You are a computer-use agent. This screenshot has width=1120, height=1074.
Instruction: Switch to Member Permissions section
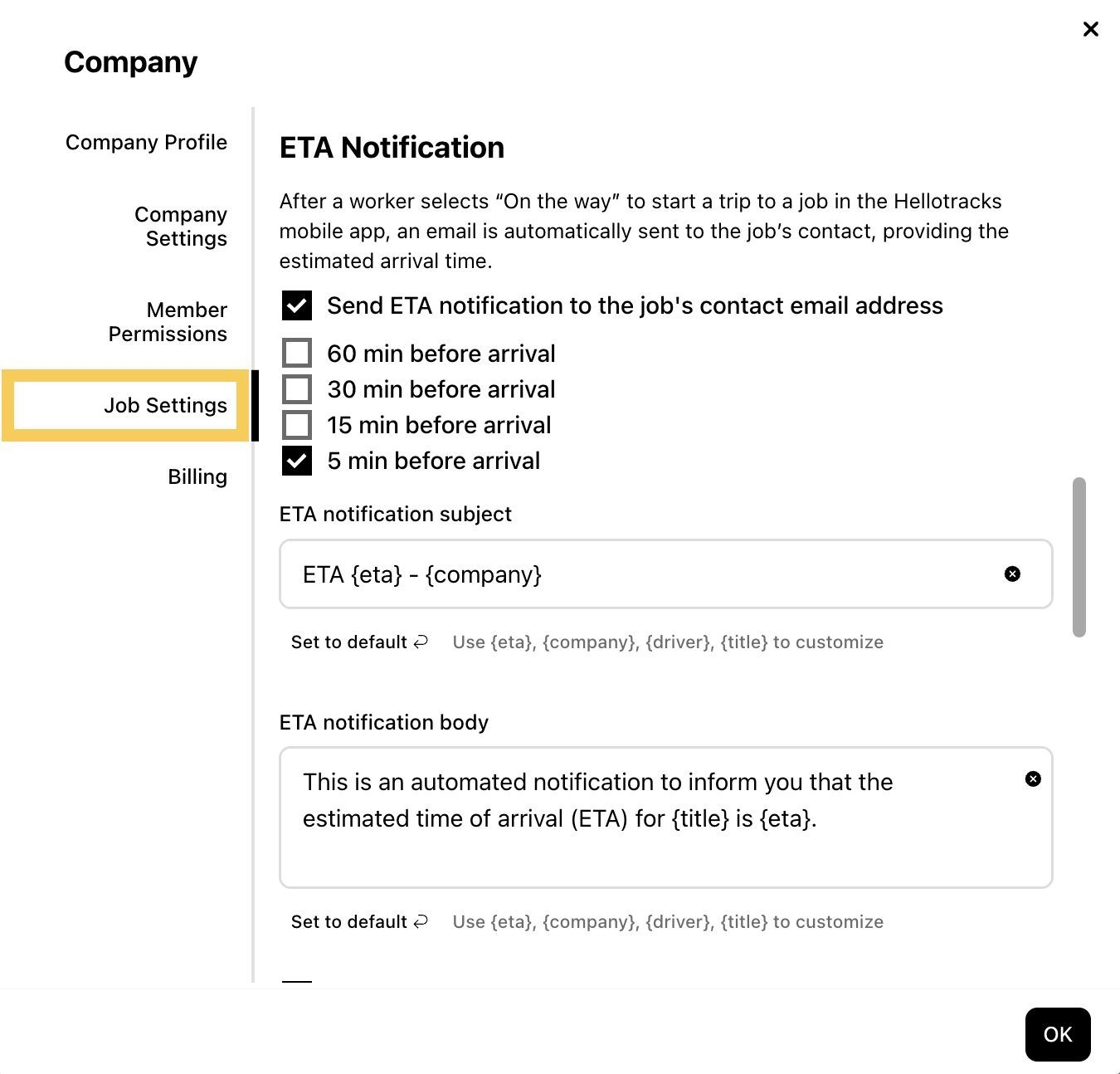click(x=168, y=322)
